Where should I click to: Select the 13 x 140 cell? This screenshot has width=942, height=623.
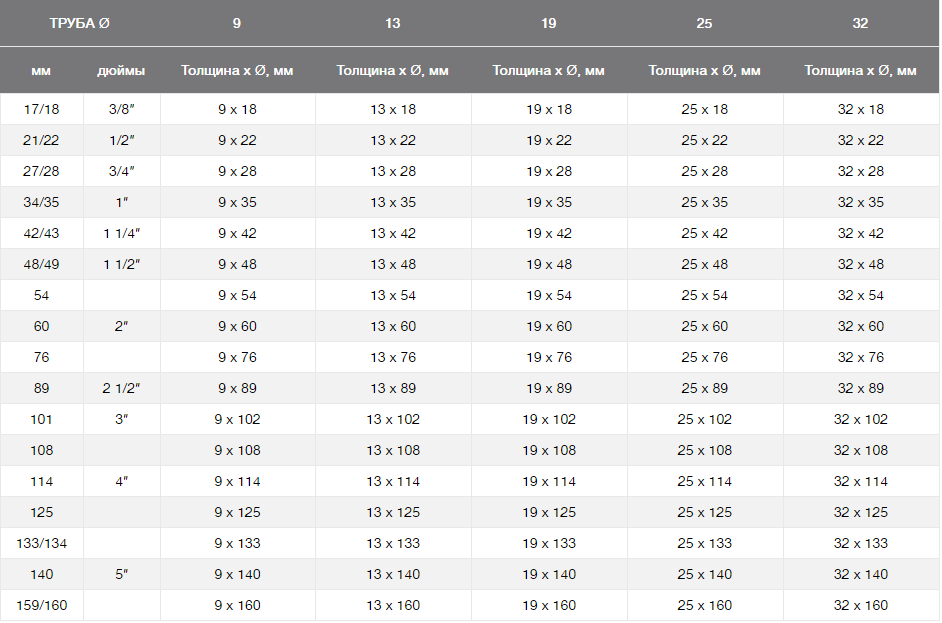[393, 574]
